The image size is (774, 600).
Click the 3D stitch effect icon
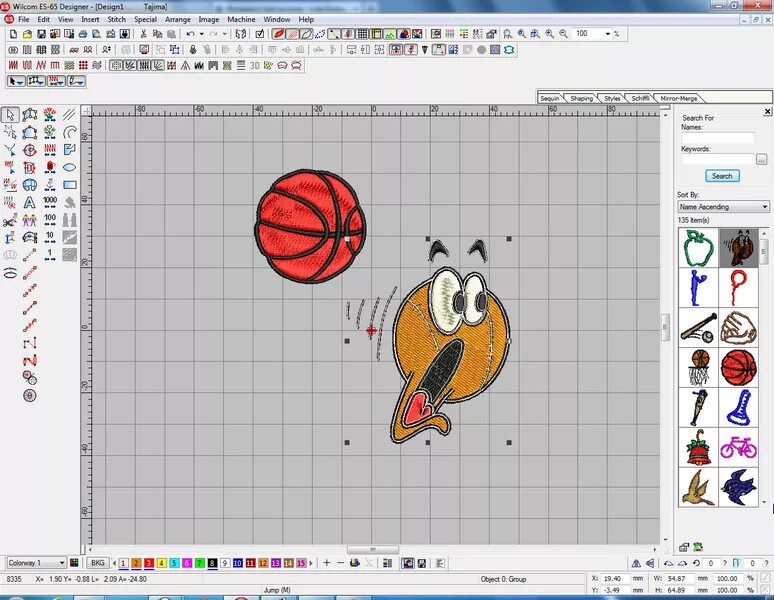coord(254,66)
